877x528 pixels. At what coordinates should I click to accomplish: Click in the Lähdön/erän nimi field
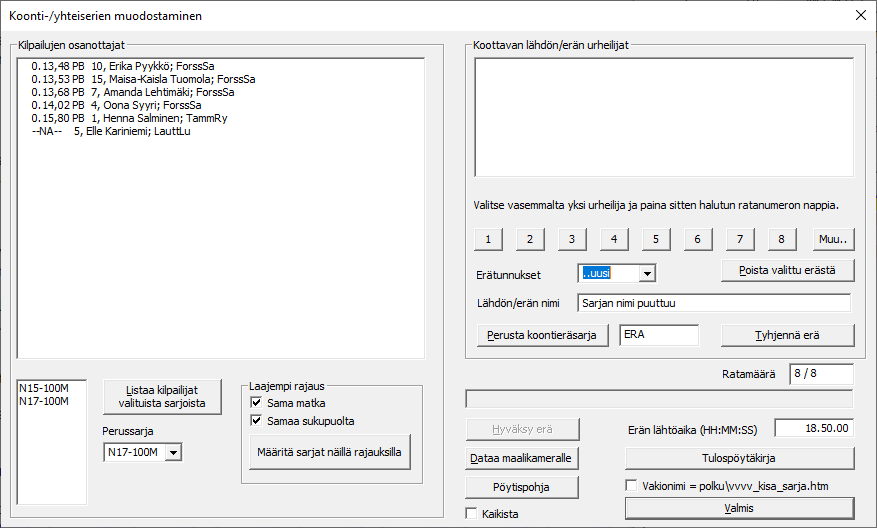tap(713, 303)
